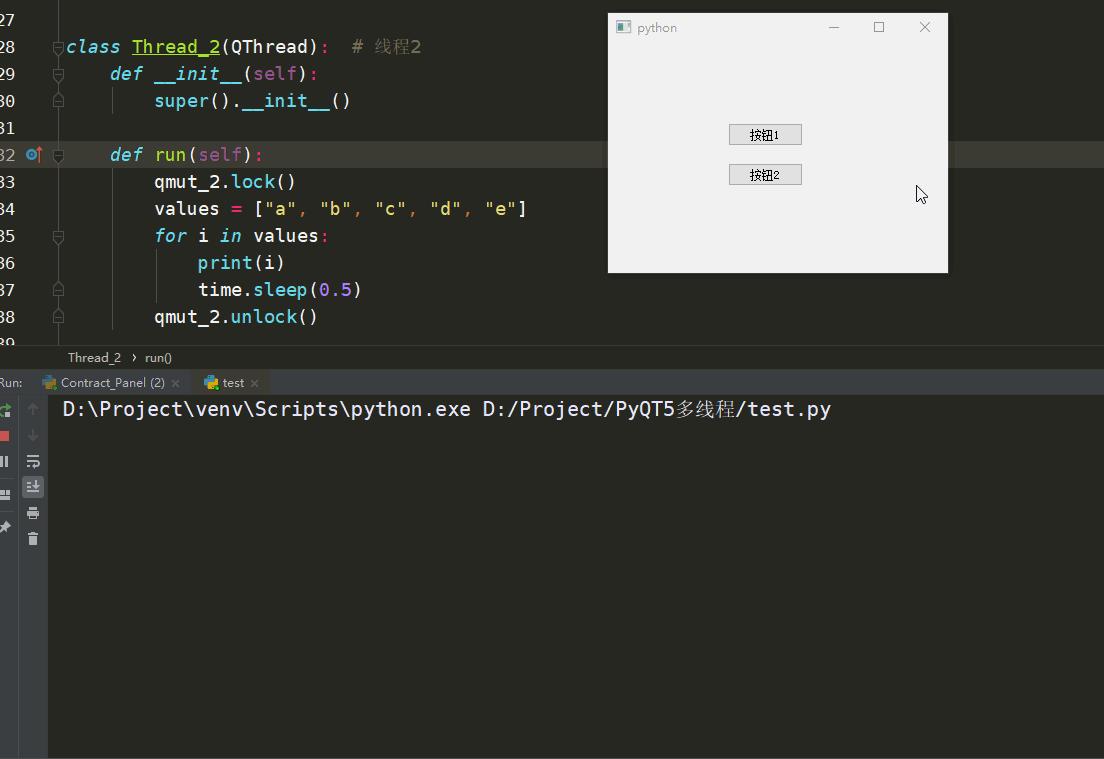Viewport: 1104px width, 759px height.
Task: Collapse the run() method fold region
Action: click(x=57, y=154)
